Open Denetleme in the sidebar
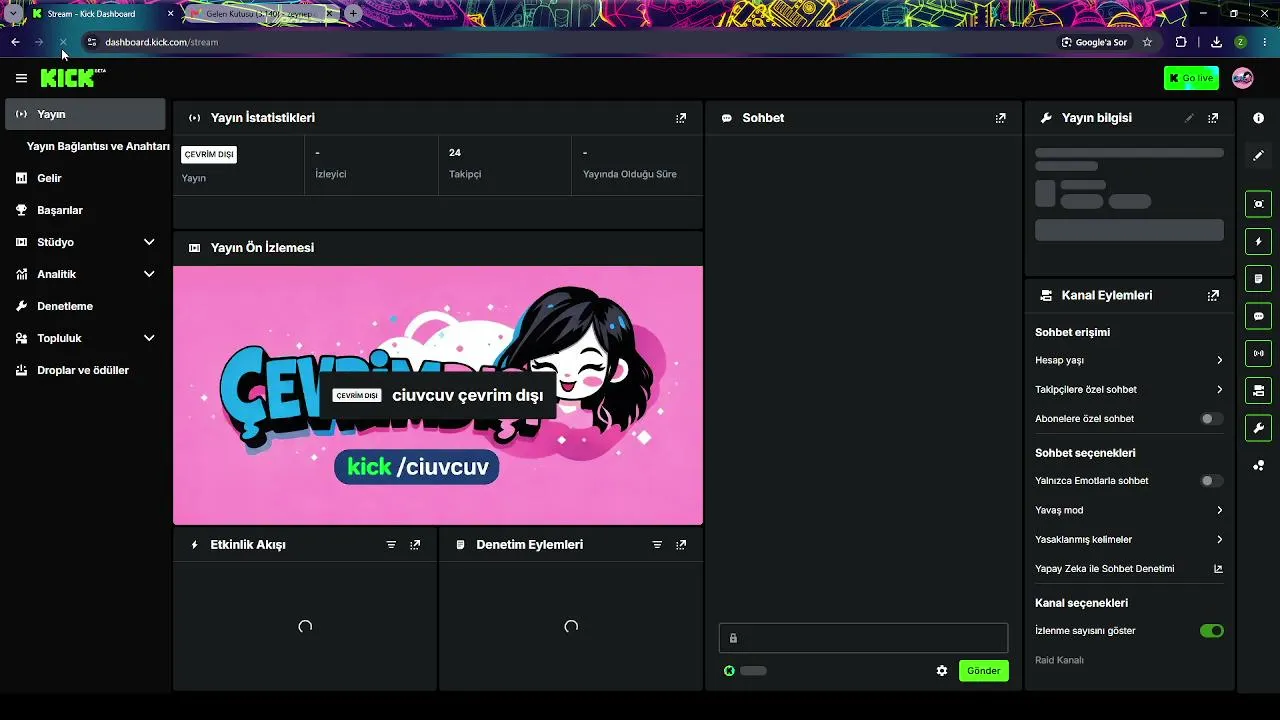Screen dimensions: 1280x720 [x=85, y=306]
